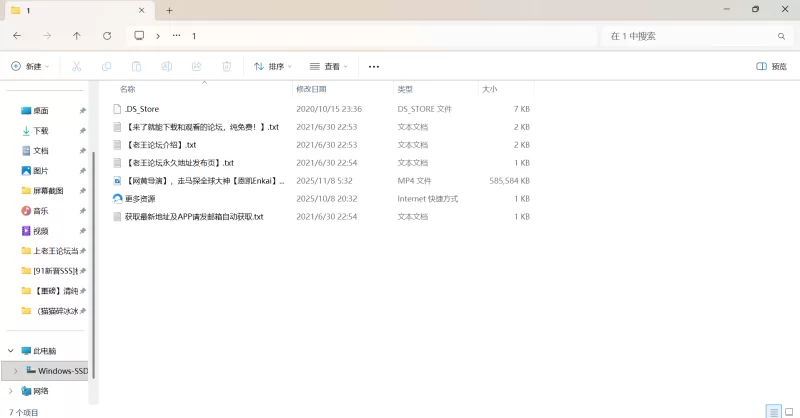Close the tab named "1"
The height and width of the screenshot is (418, 800).
pos(141,10)
